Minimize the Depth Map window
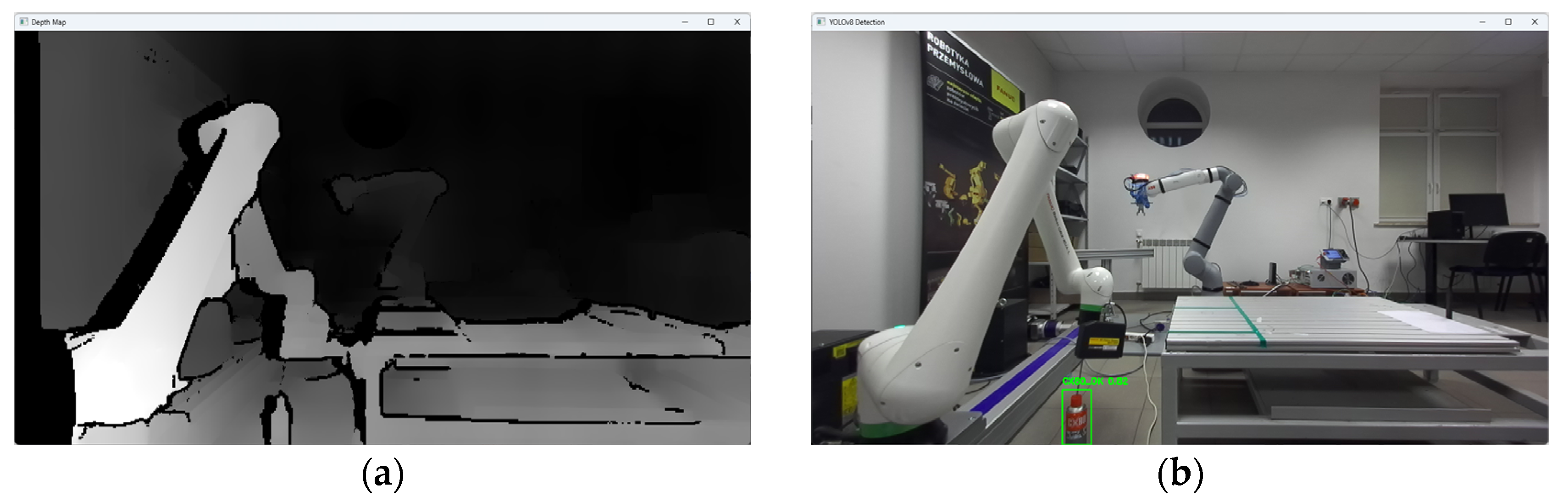 pos(685,22)
